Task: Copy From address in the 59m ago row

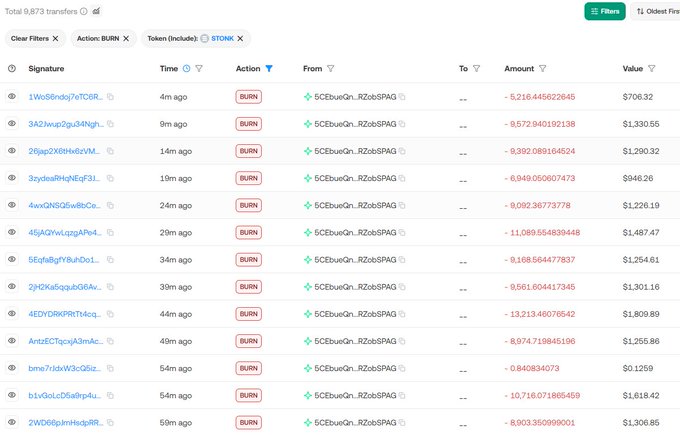Action: coord(402,422)
